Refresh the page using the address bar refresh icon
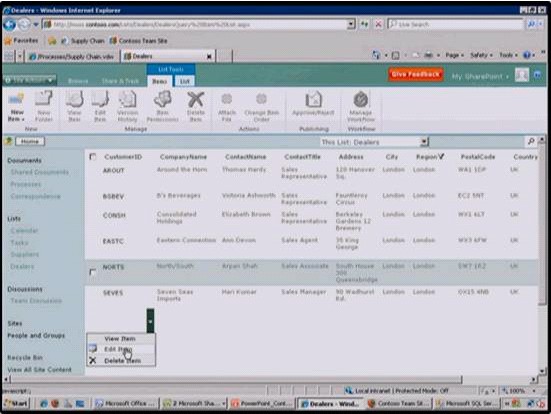Screen dimensions: 551x414 click(x=364, y=24)
